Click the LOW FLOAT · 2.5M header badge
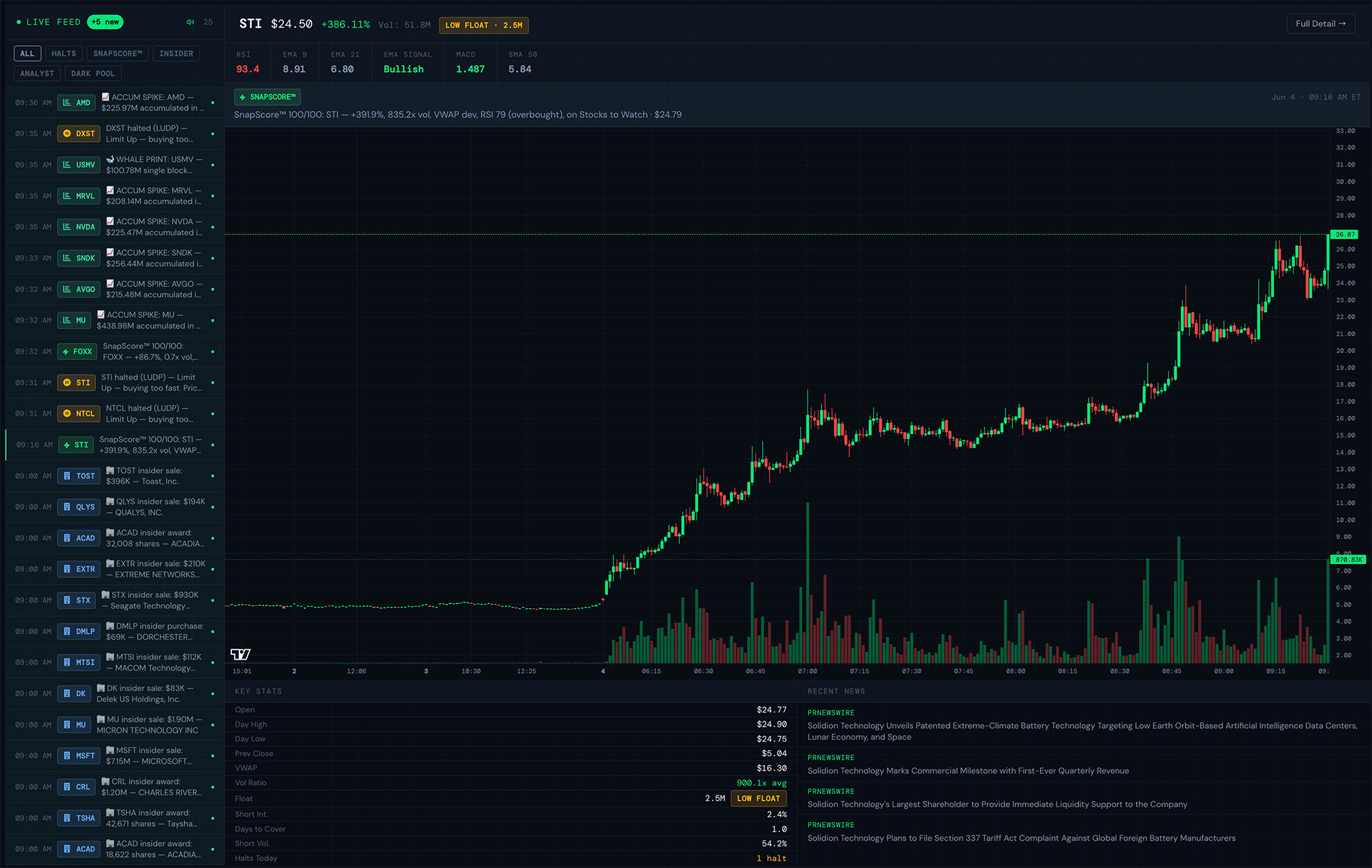The height and width of the screenshot is (868, 1372). click(x=484, y=25)
